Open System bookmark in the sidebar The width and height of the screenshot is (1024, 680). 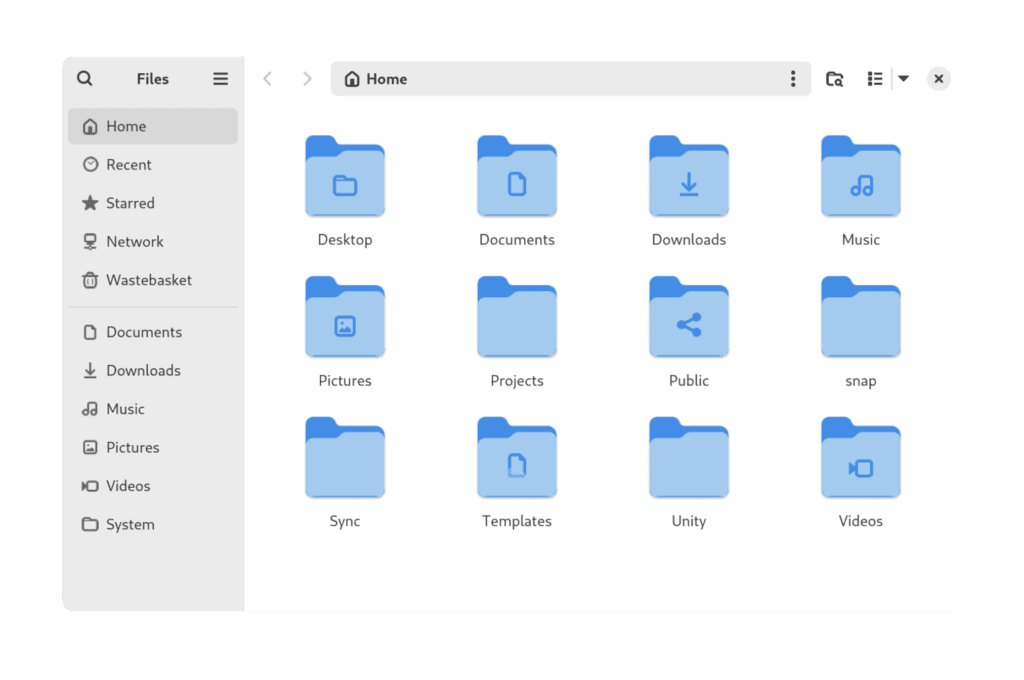(x=153, y=525)
